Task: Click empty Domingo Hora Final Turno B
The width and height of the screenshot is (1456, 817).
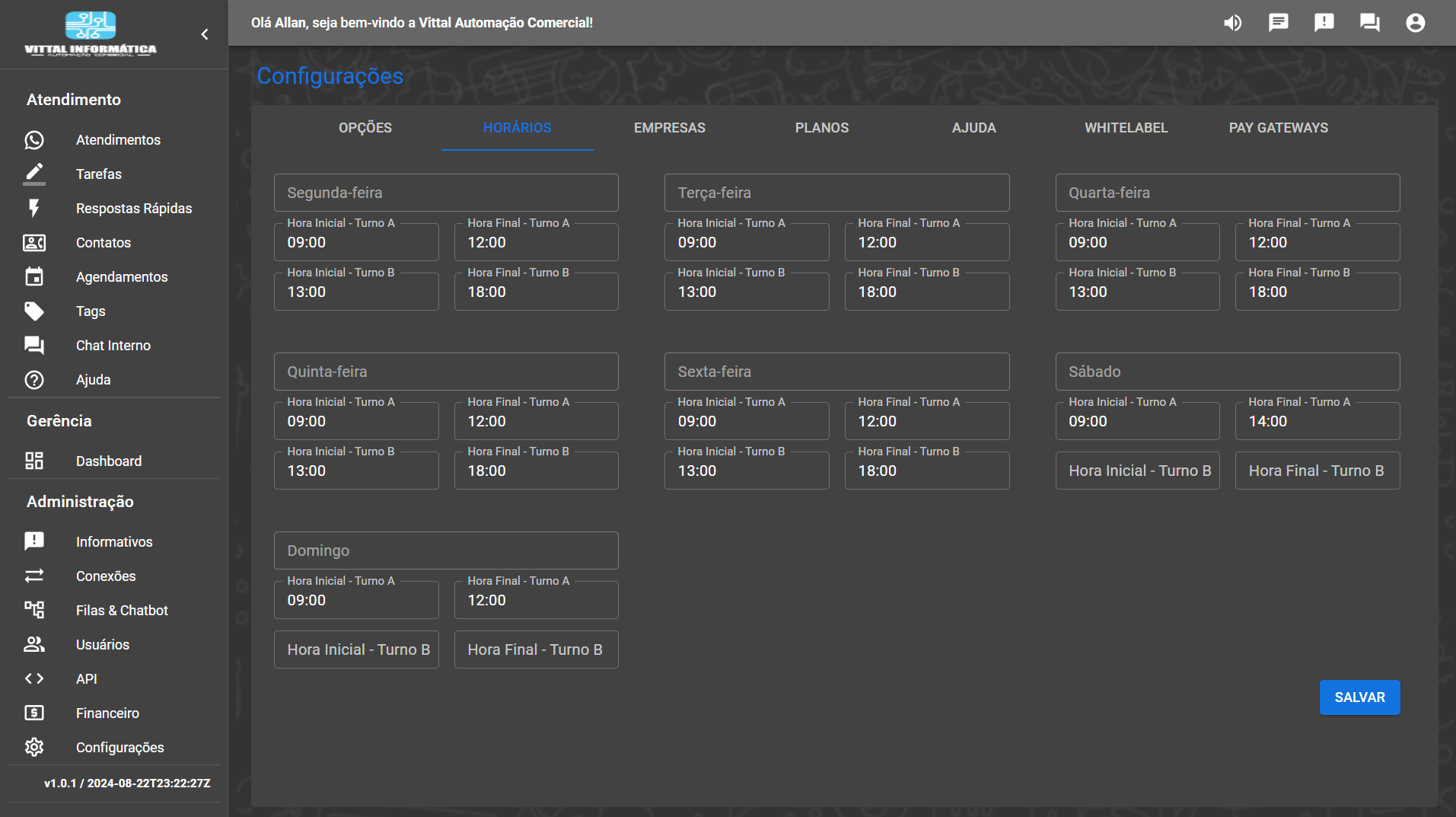Action: point(537,649)
